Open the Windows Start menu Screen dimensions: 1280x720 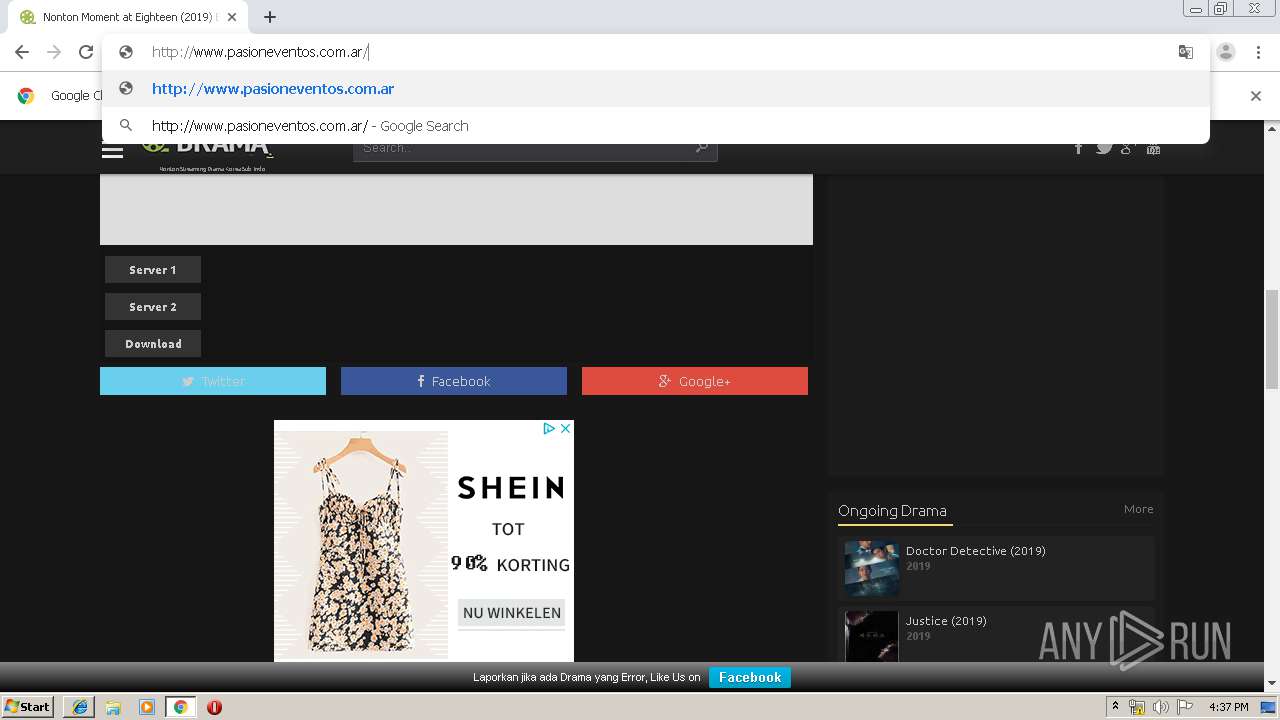coord(28,706)
